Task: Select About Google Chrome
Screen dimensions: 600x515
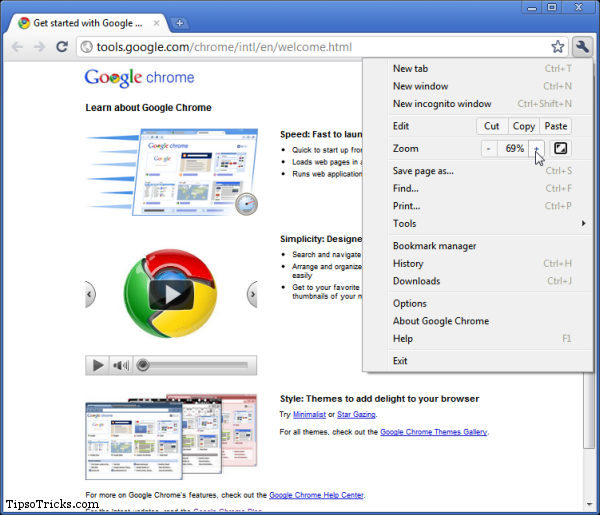Action: [x=489, y=321]
